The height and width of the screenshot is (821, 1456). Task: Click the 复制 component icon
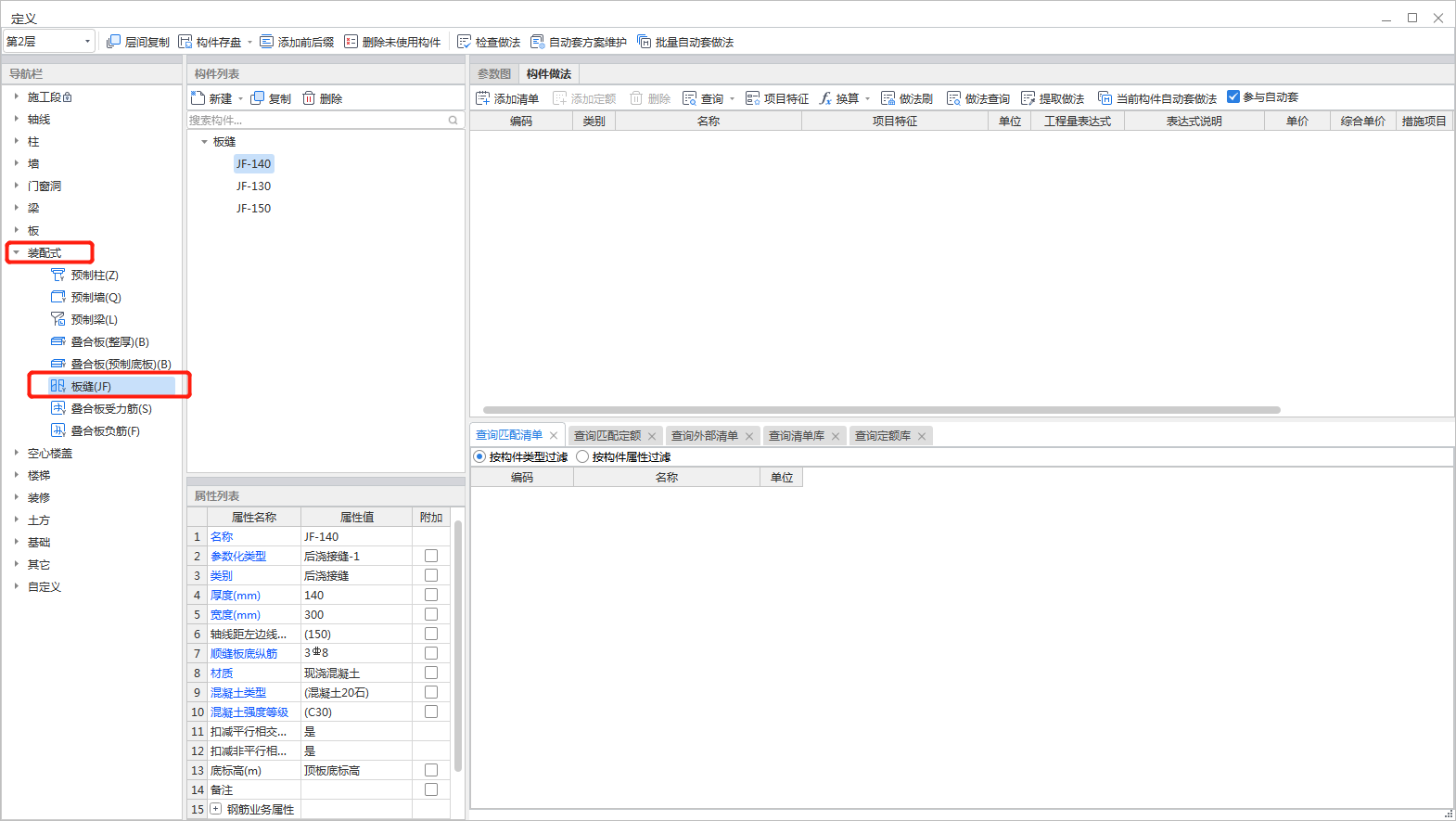[x=258, y=98]
